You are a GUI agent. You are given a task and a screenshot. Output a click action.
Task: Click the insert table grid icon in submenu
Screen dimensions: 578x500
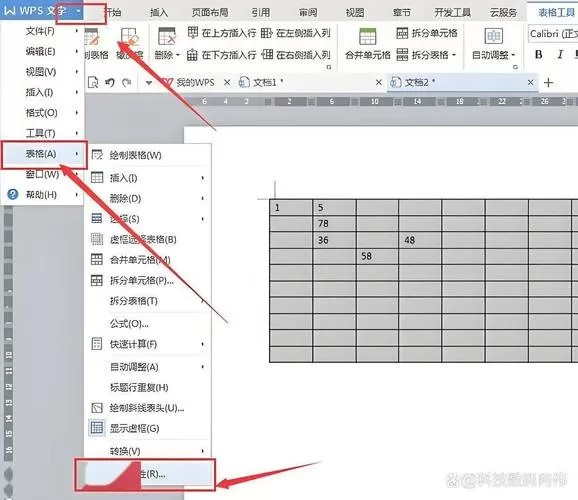tap(97, 178)
